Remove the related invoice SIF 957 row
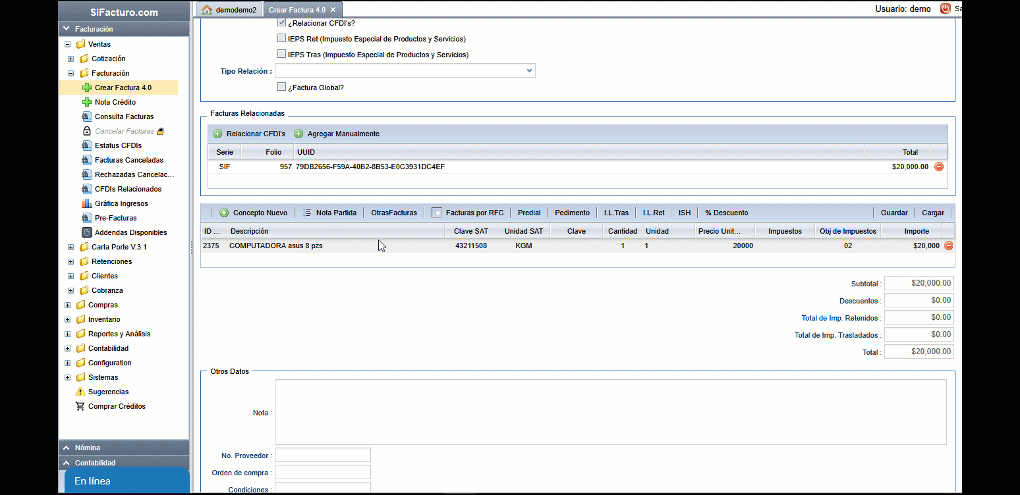The height and width of the screenshot is (495, 1020). tap(939, 167)
